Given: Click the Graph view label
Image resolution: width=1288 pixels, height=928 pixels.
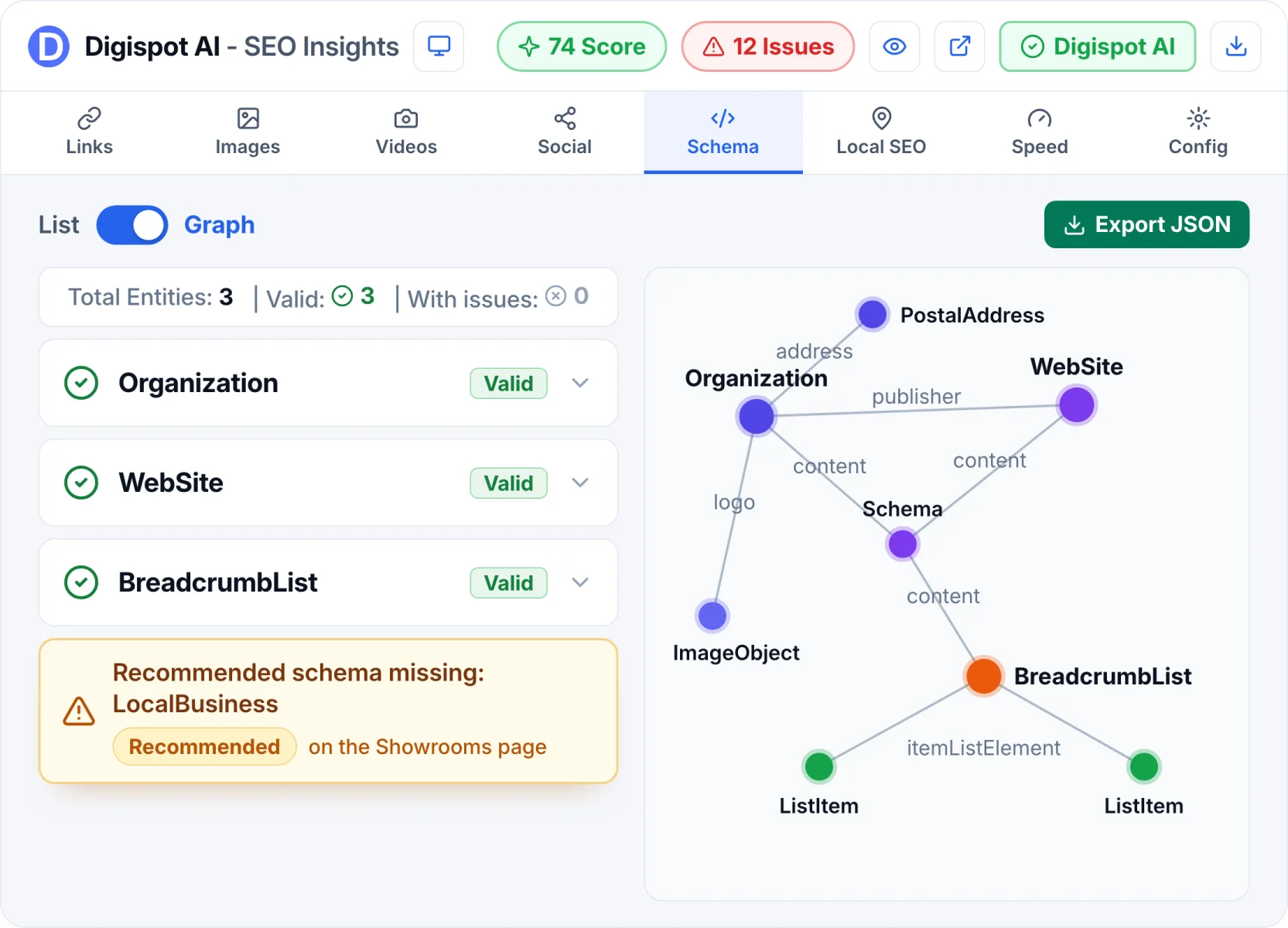Looking at the screenshot, I should click(219, 225).
